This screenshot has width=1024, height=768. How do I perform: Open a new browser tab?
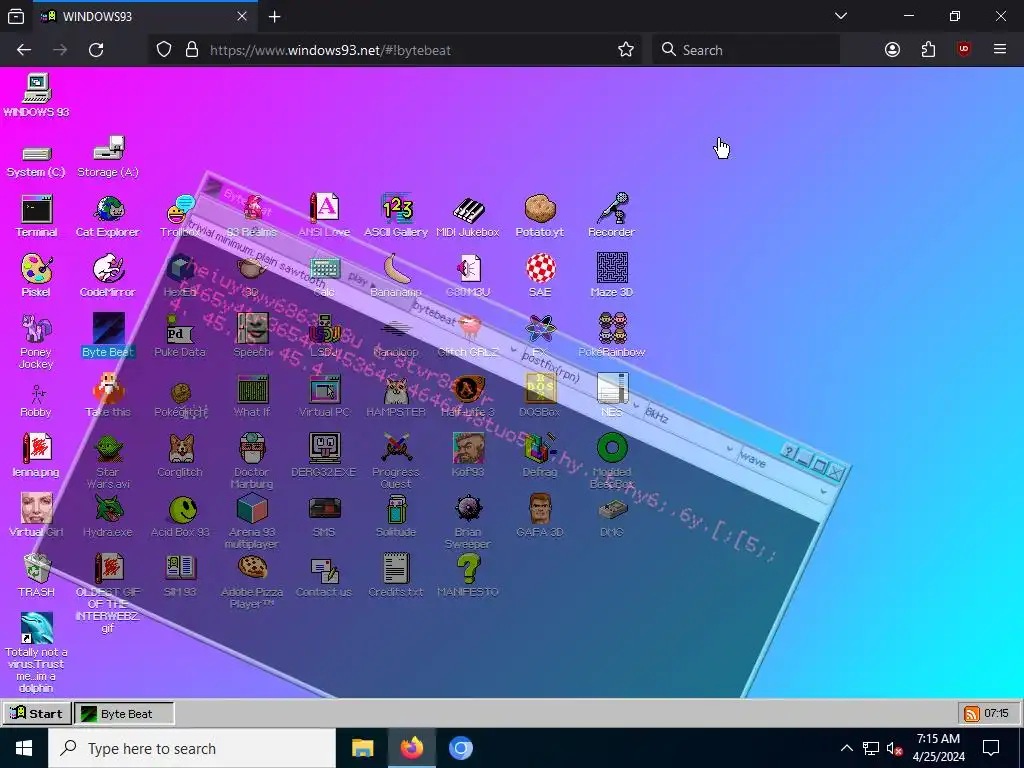pos(275,17)
